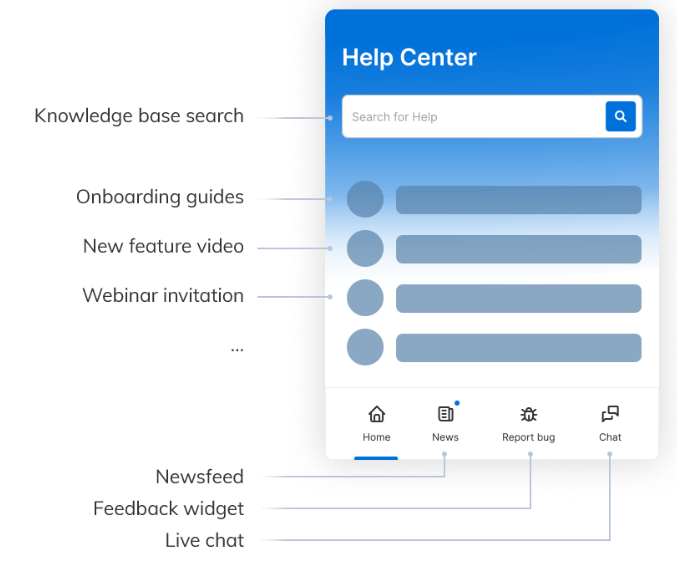Click the blue notification dot on News
Screen dimensions: 677x571
pyautogui.click(x=457, y=403)
